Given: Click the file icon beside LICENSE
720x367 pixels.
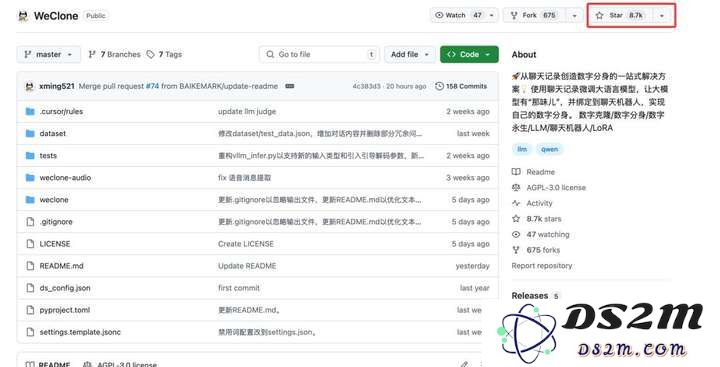Looking at the screenshot, I should pyautogui.click(x=30, y=244).
